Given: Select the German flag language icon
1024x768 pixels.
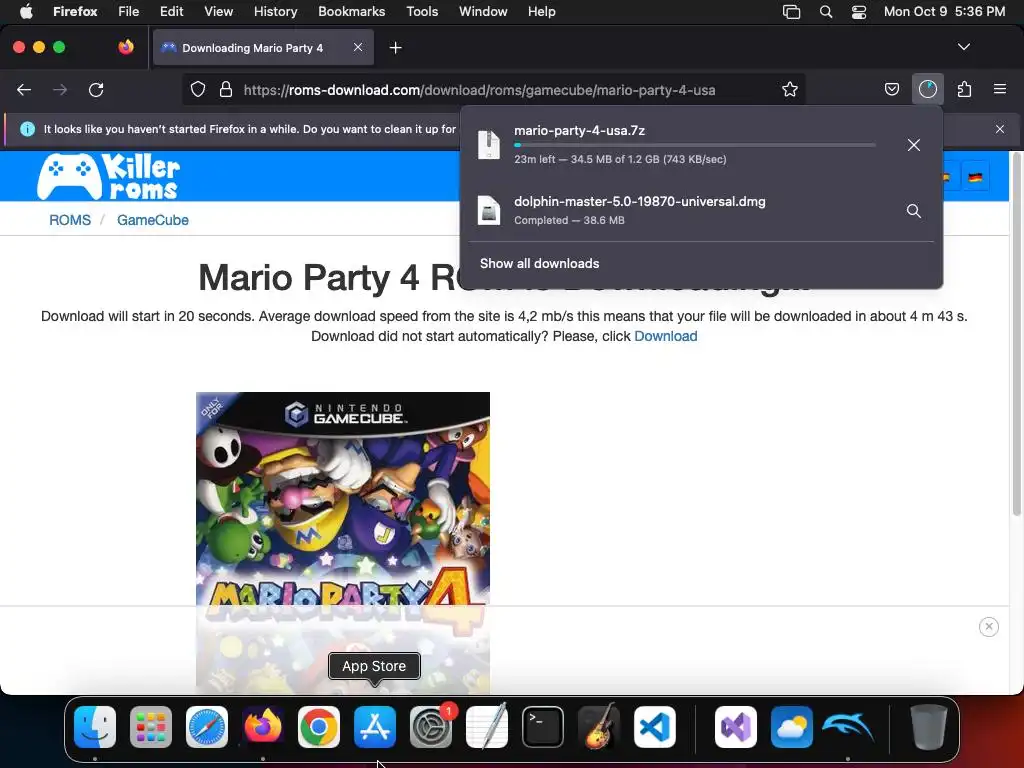Looking at the screenshot, I should (x=975, y=177).
